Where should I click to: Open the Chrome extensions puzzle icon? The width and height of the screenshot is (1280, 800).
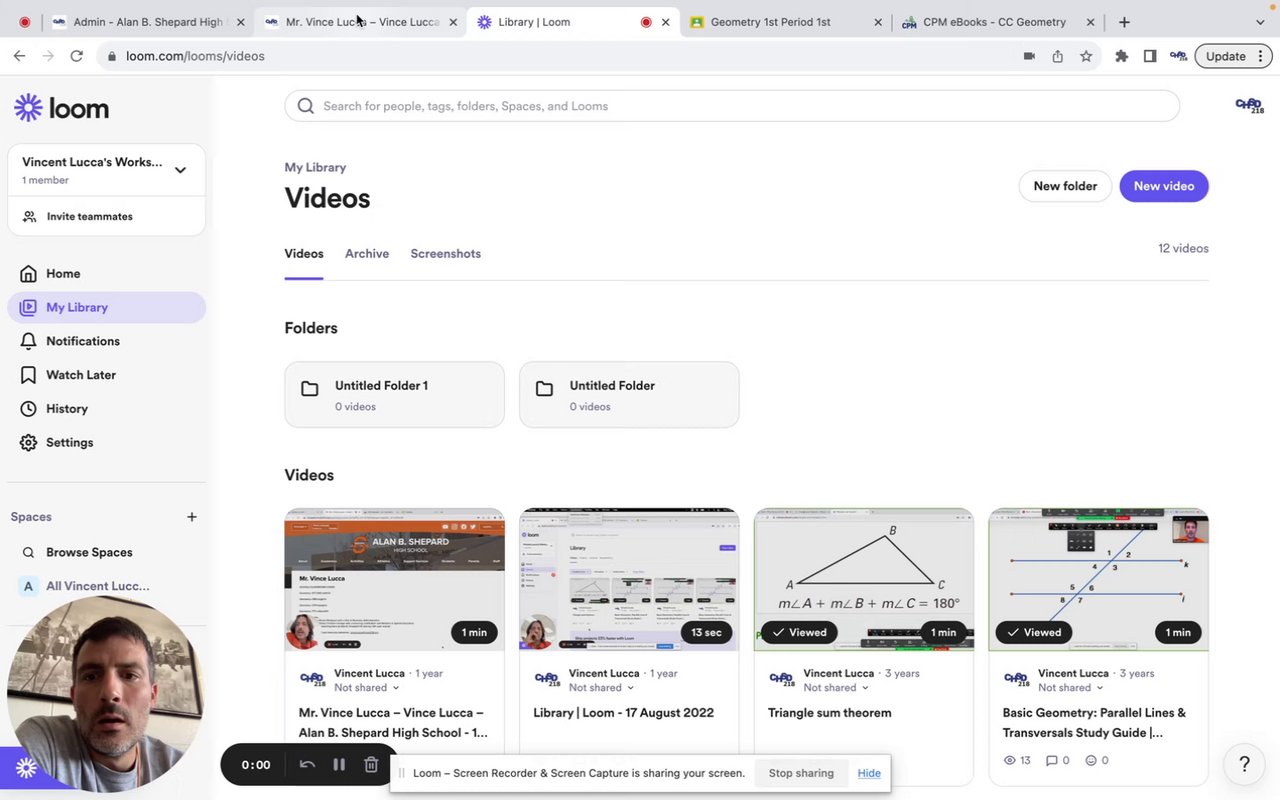pos(1121,56)
